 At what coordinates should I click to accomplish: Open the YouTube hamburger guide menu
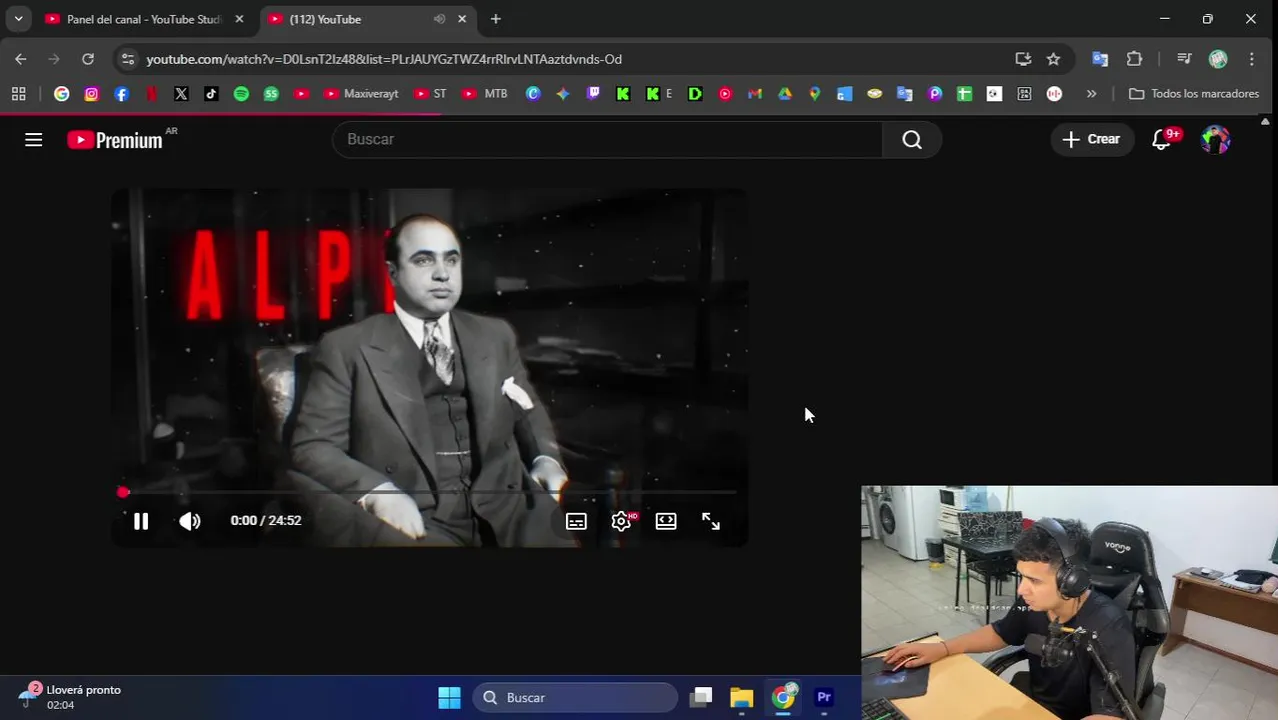(x=34, y=140)
